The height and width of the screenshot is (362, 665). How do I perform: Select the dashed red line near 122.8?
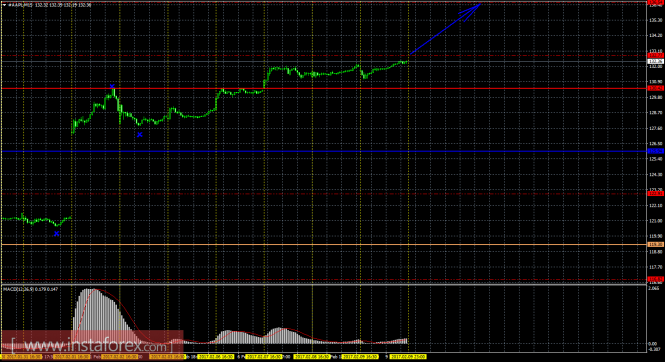(324, 194)
